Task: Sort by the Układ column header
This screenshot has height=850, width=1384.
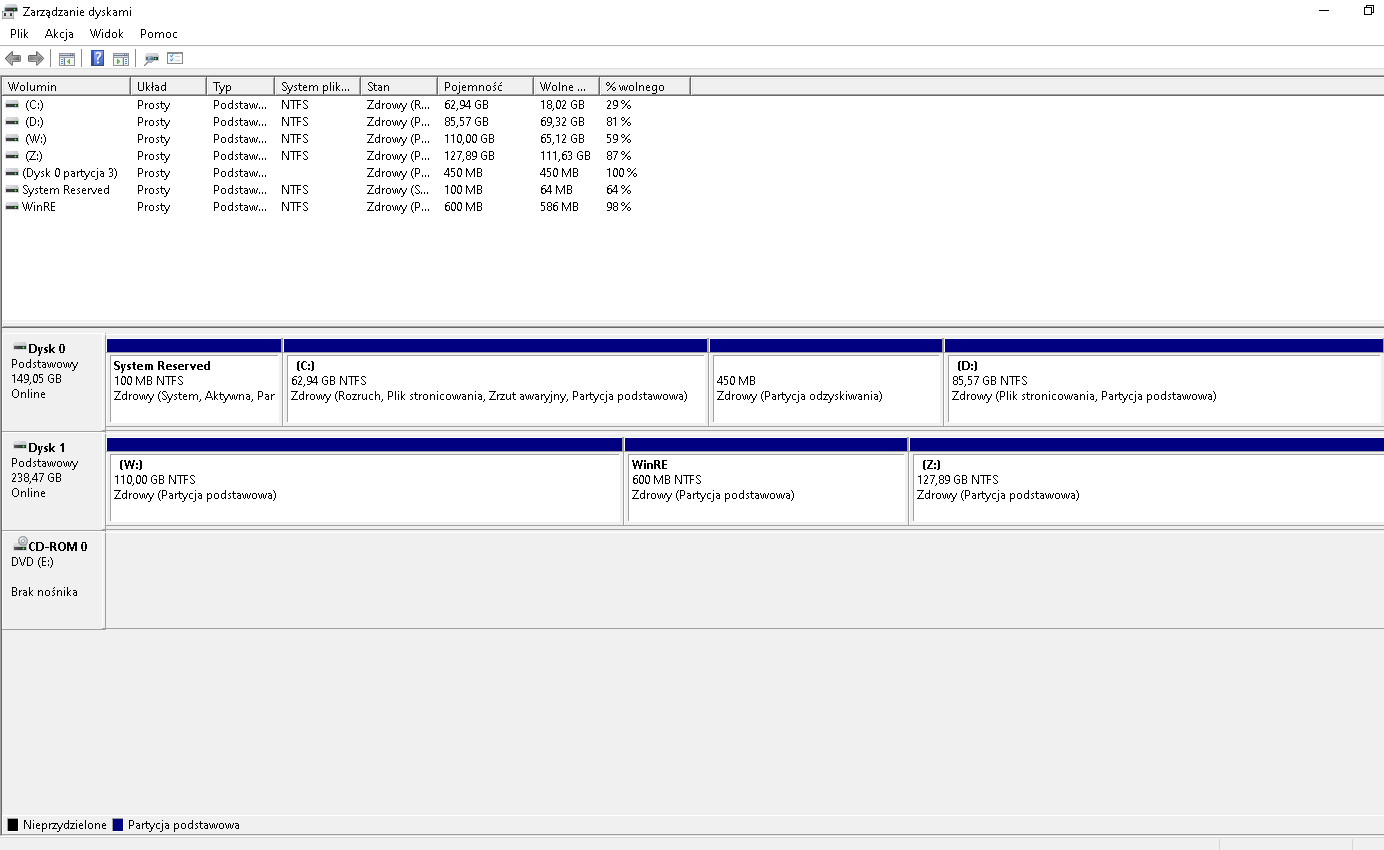Action: point(168,87)
